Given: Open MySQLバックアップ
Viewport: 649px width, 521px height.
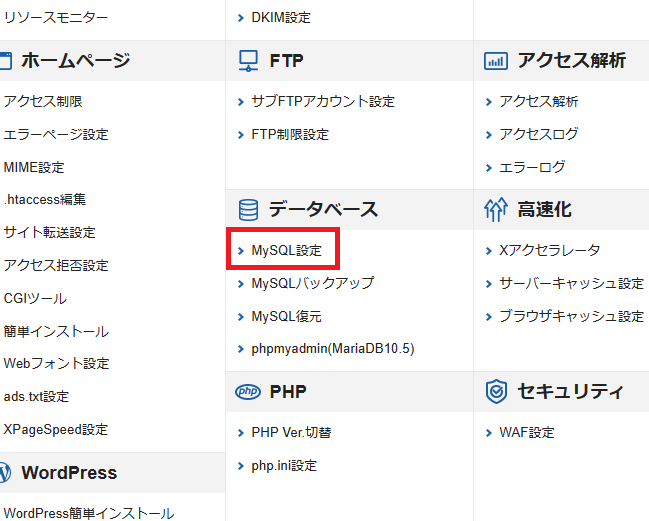Looking at the screenshot, I should 312,283.
